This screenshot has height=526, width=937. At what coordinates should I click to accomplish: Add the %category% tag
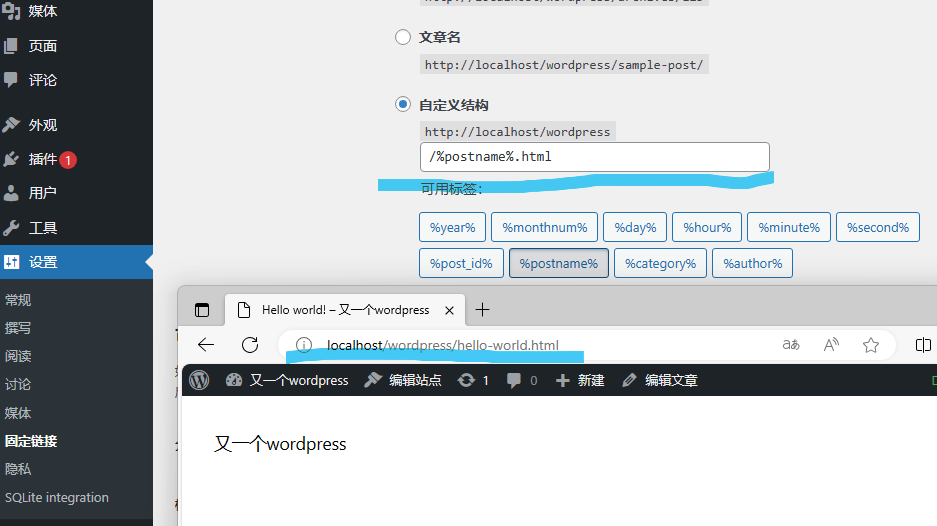point(660,264)
